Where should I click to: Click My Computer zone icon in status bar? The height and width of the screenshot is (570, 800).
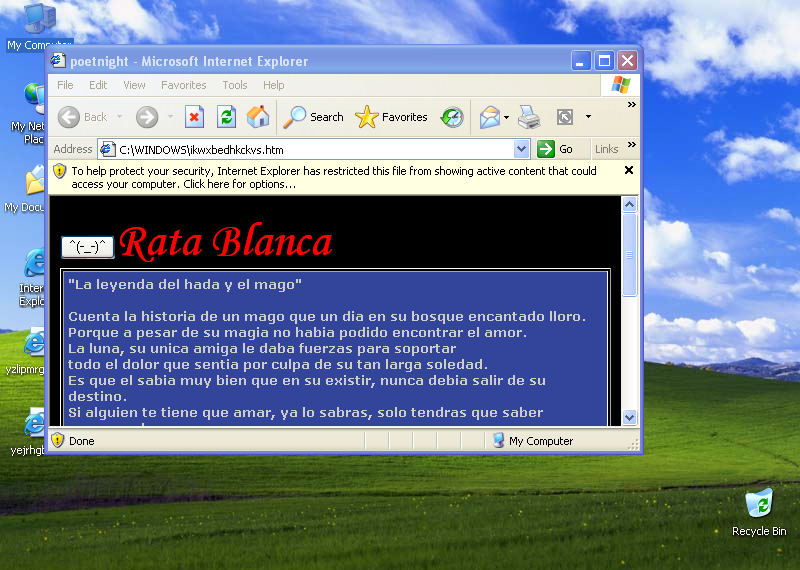[x=498, y=440]
